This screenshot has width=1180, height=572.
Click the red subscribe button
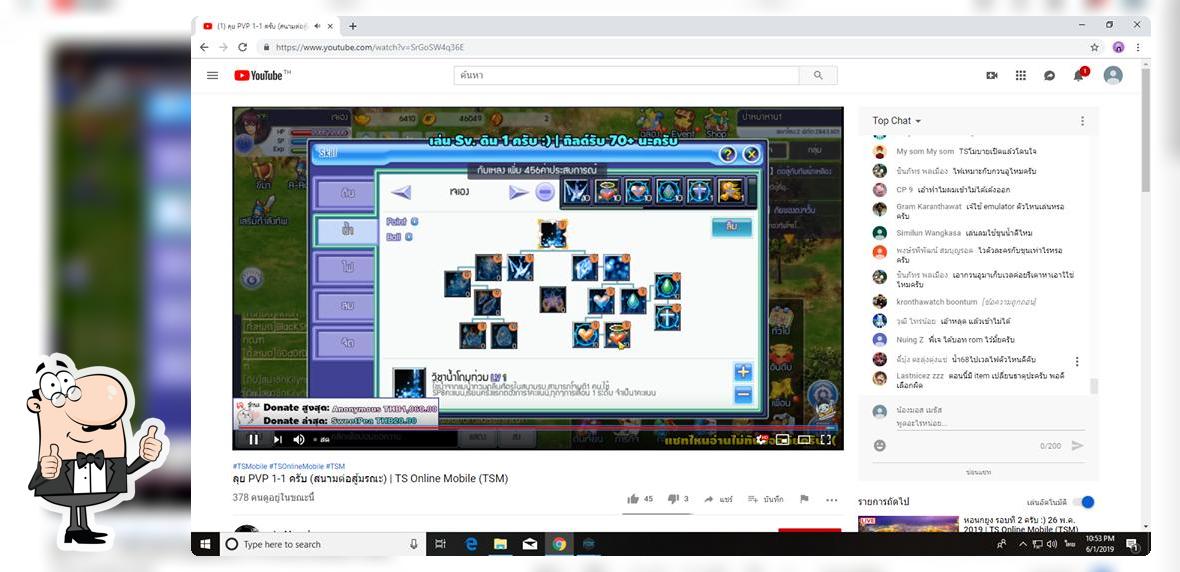coord(809,530)
